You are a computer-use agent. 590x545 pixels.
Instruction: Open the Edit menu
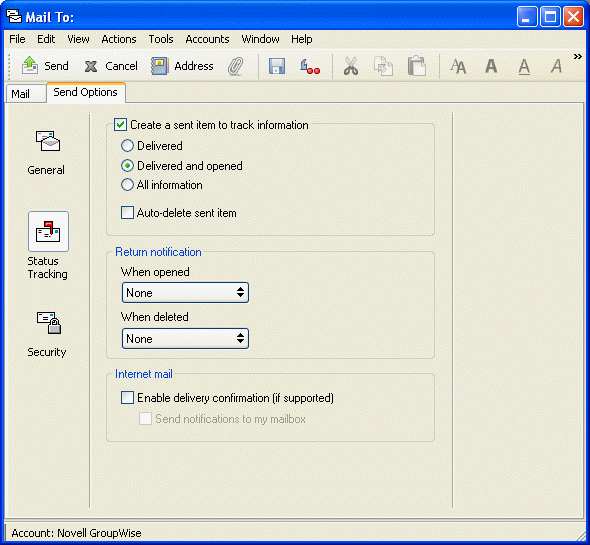click(x=46, y=39)
